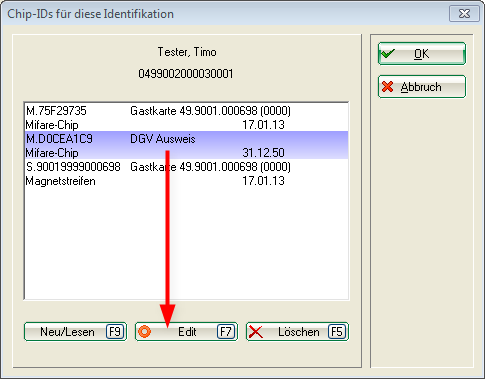Viewport: 485px width, 379px height.
Task: Click the F9 key badge
Action: coord(115,332)
